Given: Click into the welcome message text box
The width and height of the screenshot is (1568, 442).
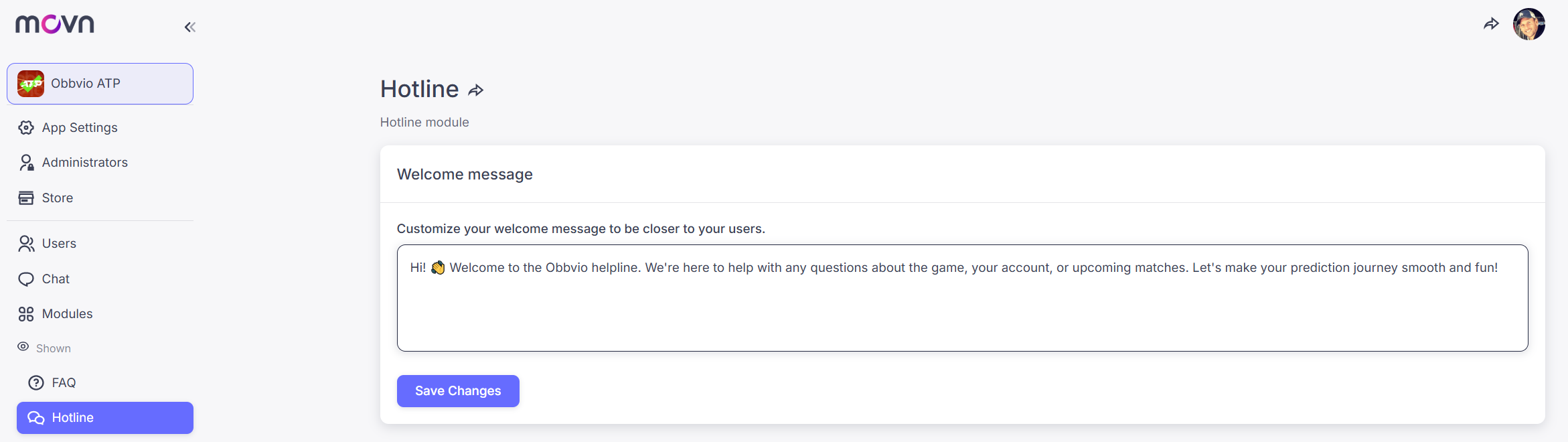Looking at the screenshot, I should (962, 308).
